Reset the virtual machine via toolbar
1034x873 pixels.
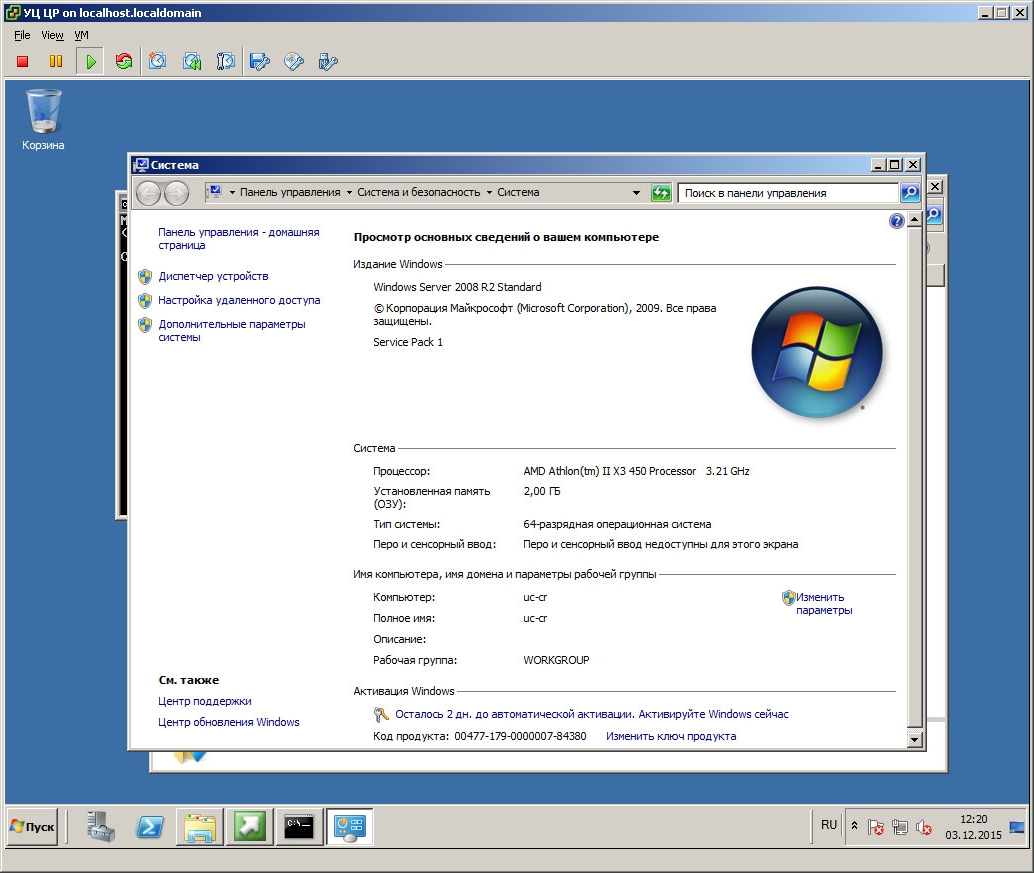124,62
